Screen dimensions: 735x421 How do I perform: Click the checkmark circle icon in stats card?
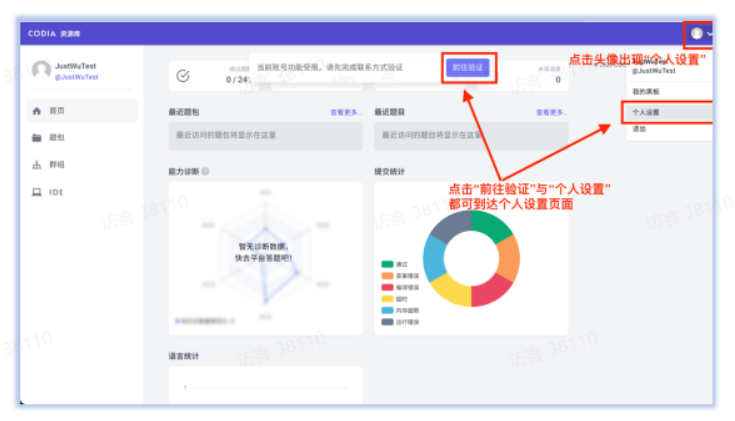(x=183, y=75)
